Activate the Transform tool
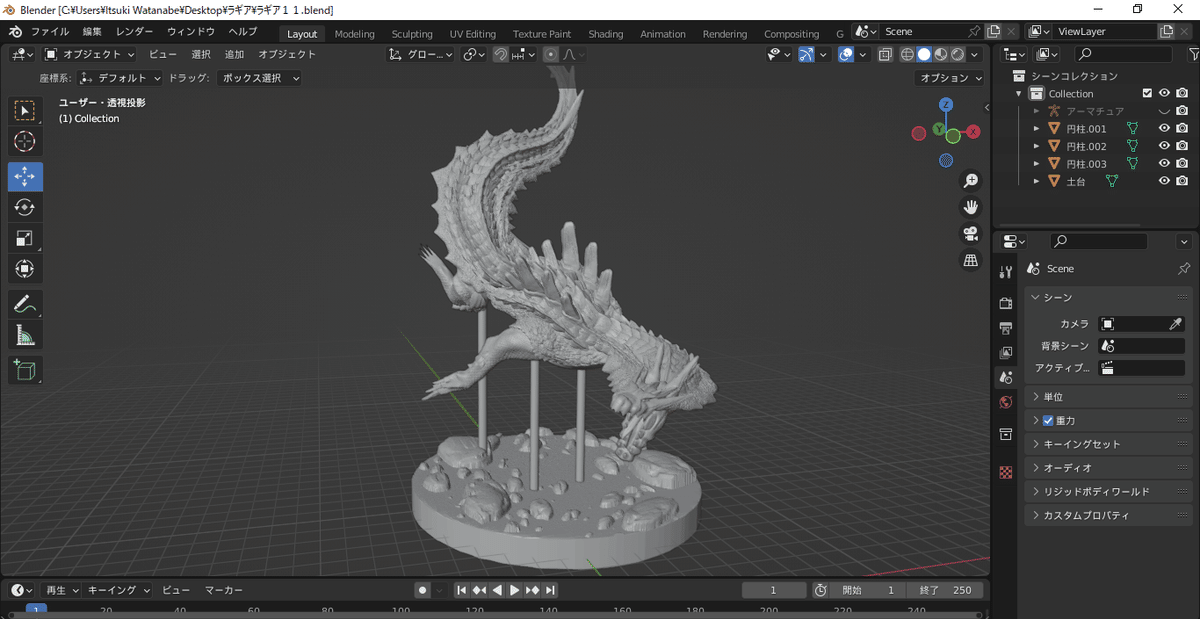1200x619 pixels. pyautogui.click(x=25, y=269)
